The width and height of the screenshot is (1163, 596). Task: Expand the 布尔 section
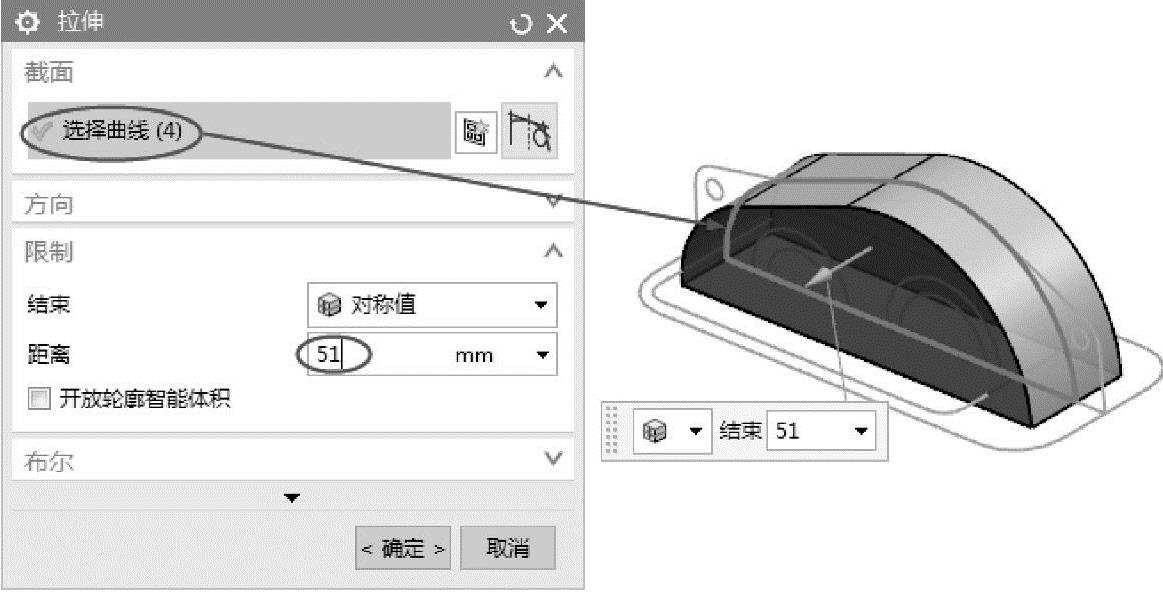553,459
